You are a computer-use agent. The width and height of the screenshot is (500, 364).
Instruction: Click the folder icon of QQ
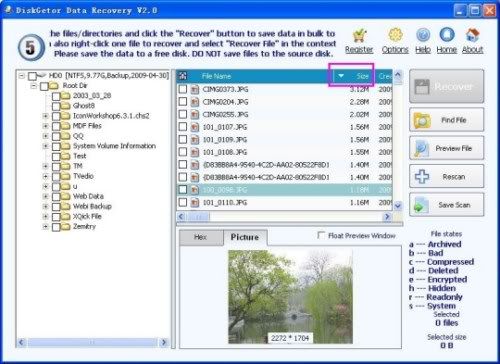point(66,136)
